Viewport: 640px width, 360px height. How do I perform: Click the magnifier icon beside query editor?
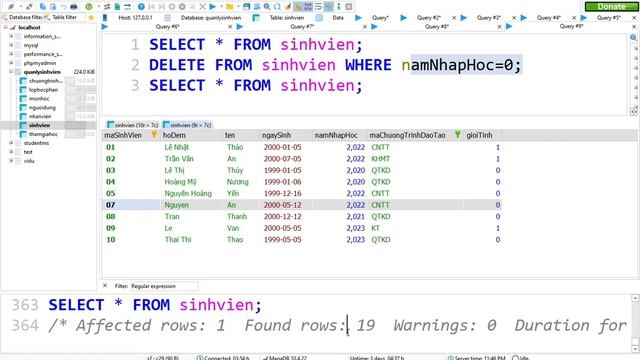point(633,38)
